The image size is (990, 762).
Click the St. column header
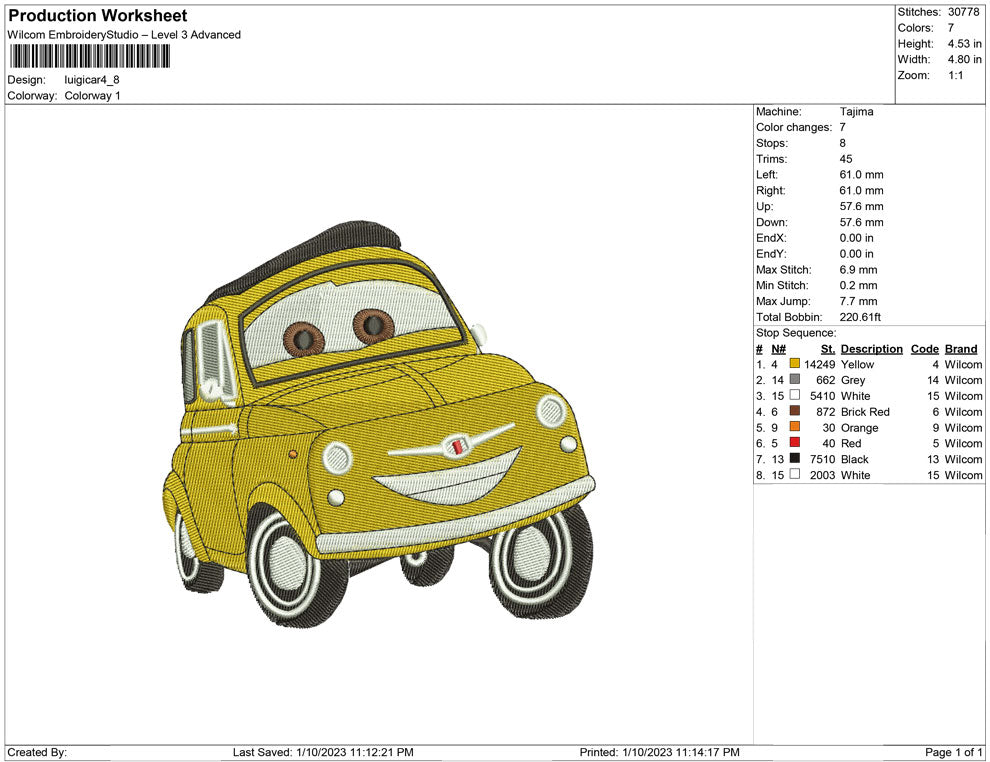[827, 349]
